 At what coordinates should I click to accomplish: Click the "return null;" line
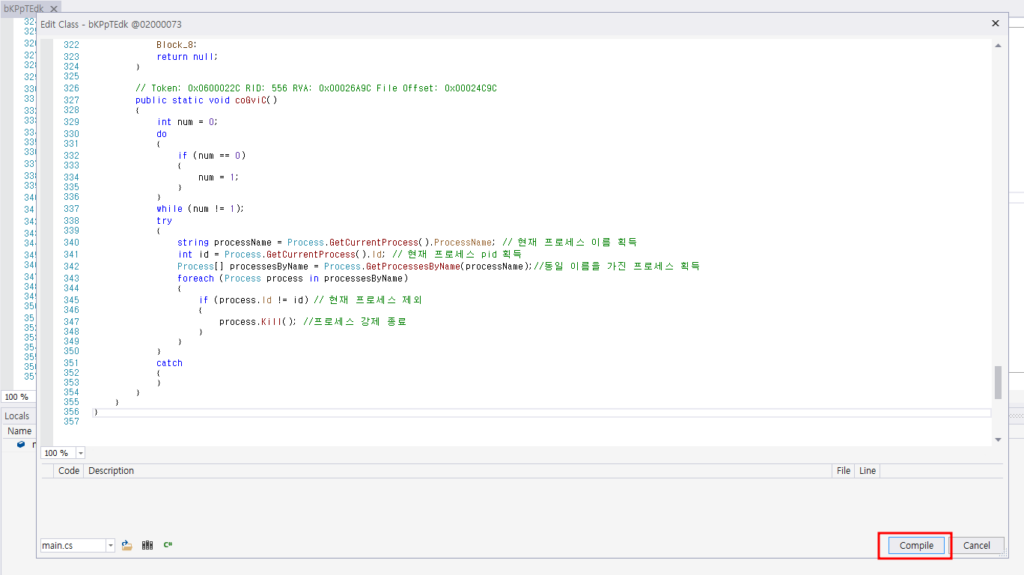click(x=187, y=57)
